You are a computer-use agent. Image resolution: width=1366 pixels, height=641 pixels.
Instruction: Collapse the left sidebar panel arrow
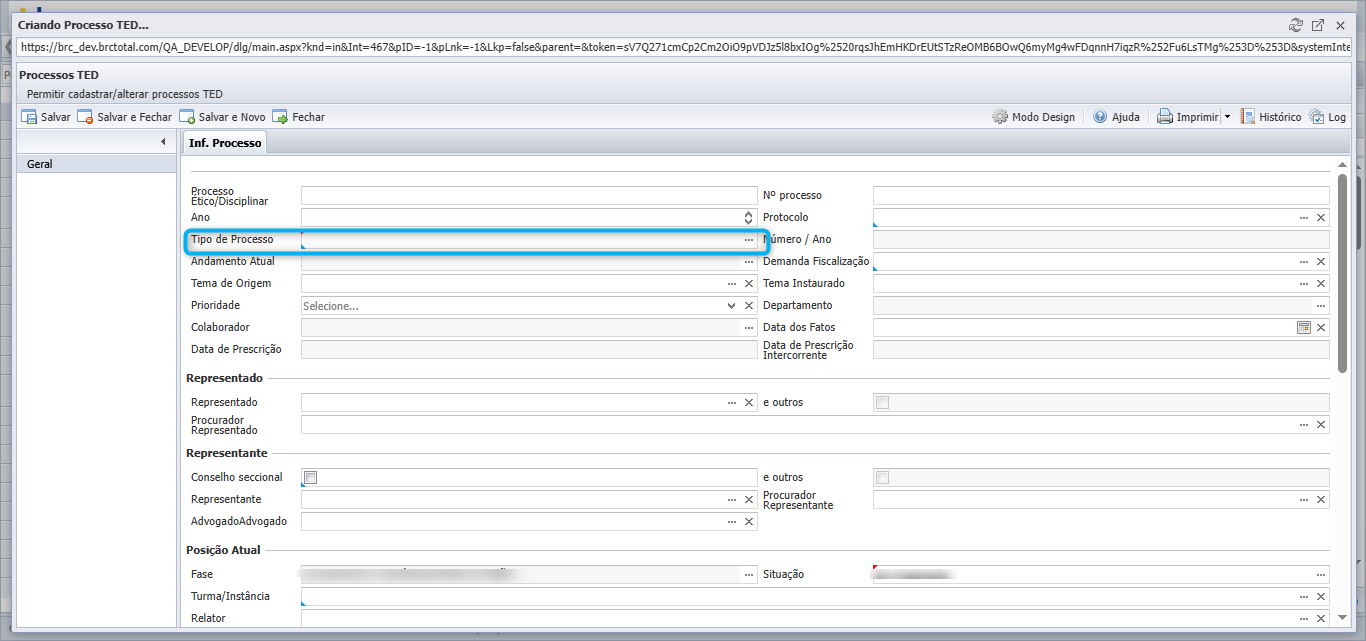point(163,142)
